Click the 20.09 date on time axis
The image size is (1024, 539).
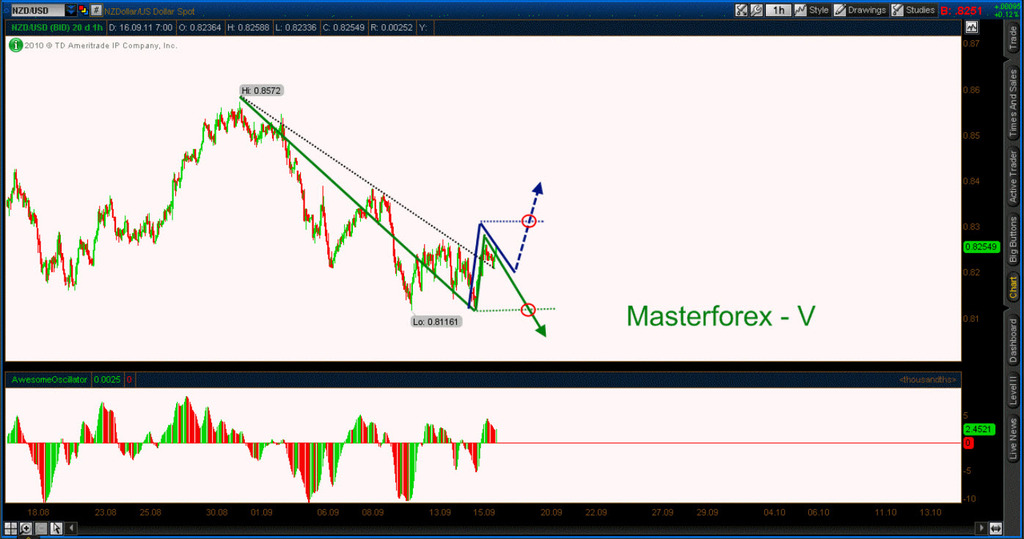click(551, 512)
